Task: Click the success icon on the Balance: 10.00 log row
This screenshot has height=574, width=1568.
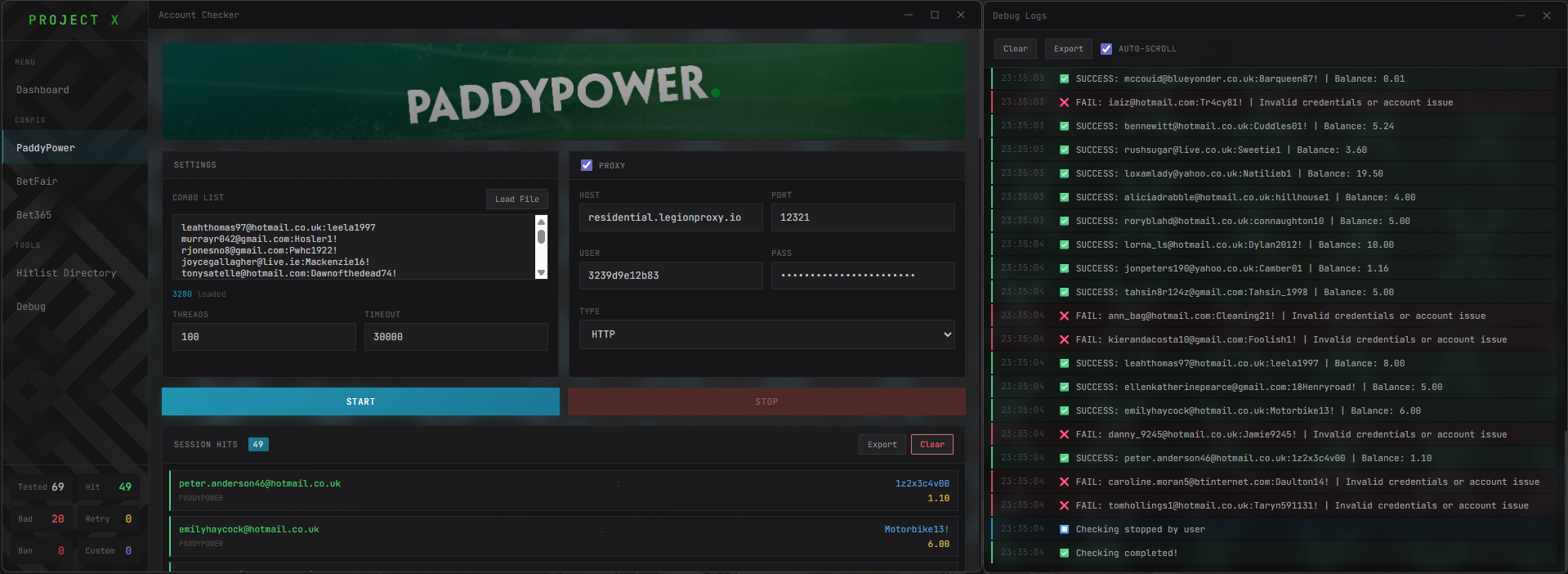Action: pyautogui.click(x=1064, y=245)
